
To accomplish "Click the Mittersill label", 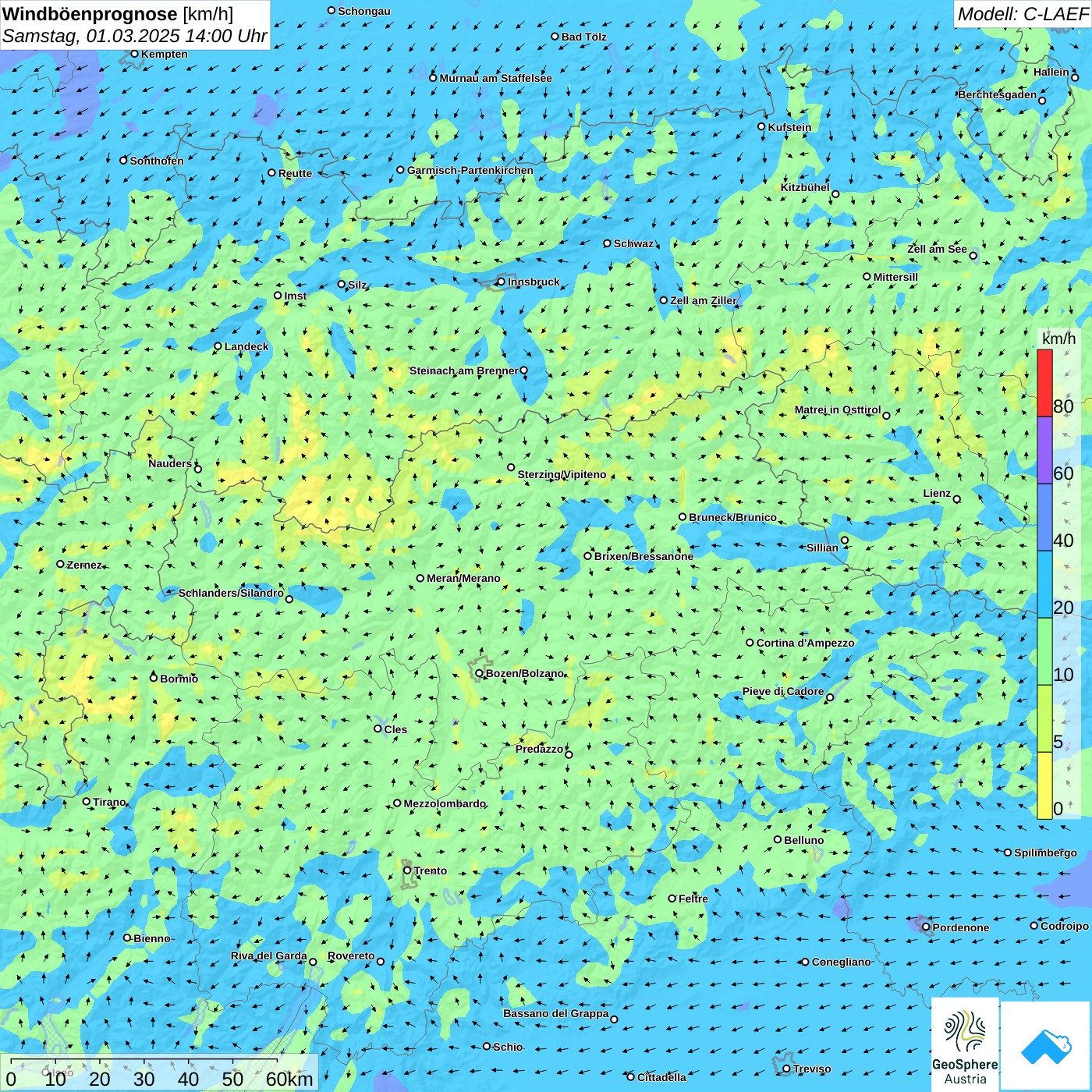I will pyautogui.click(x=895, y=277).
